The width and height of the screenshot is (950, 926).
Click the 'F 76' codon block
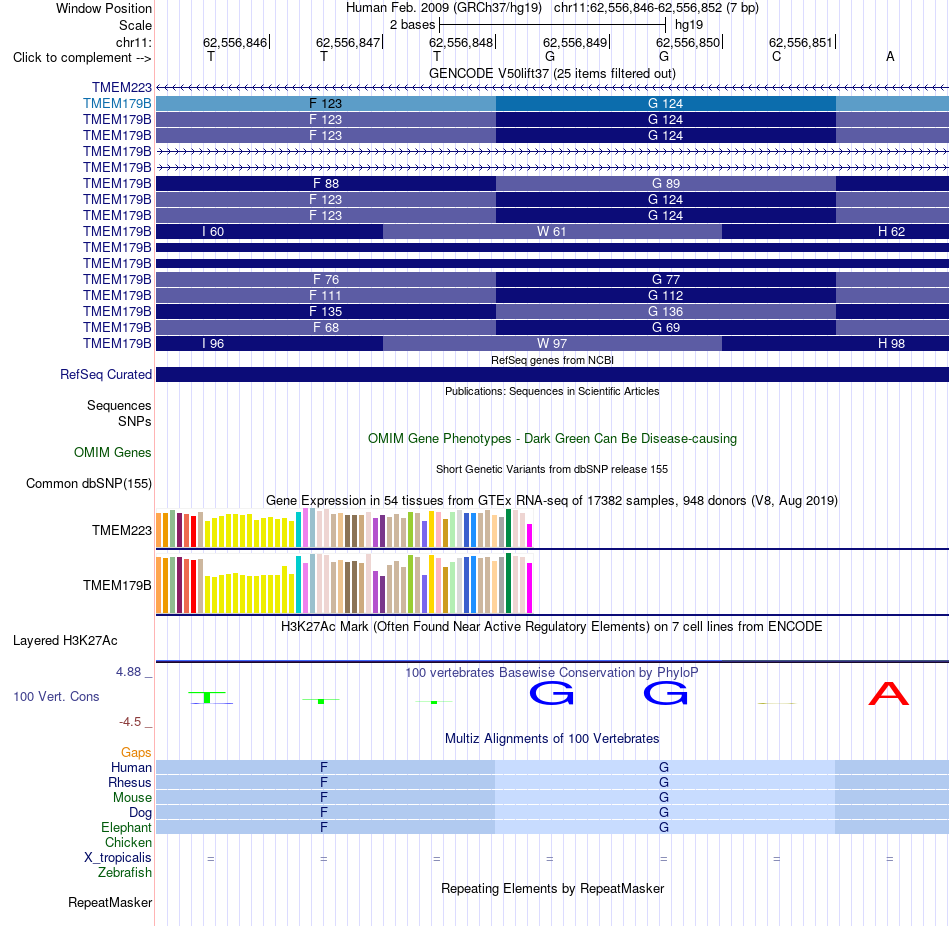[326, 279]
